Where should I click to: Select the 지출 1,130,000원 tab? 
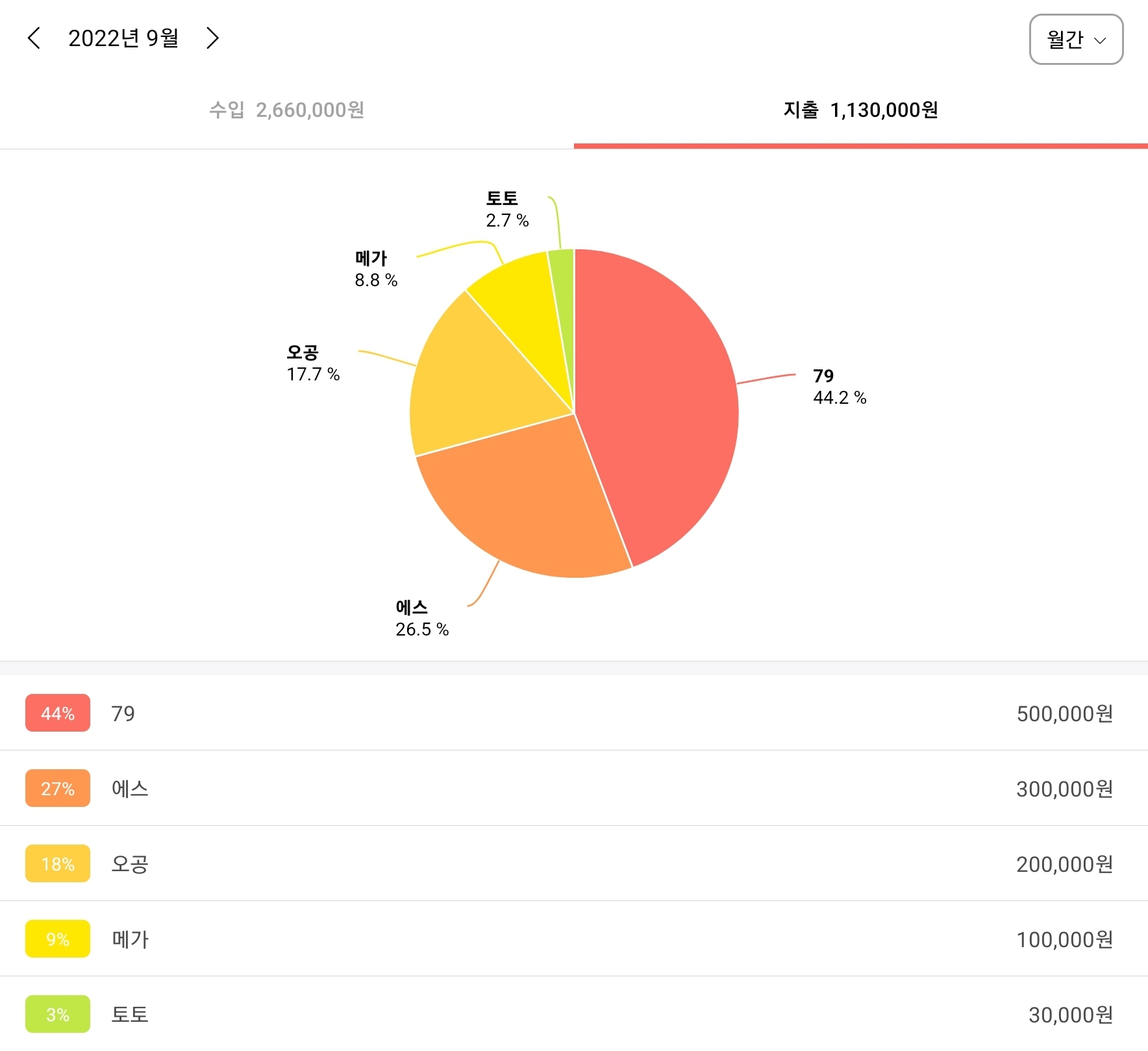point(860,110)
